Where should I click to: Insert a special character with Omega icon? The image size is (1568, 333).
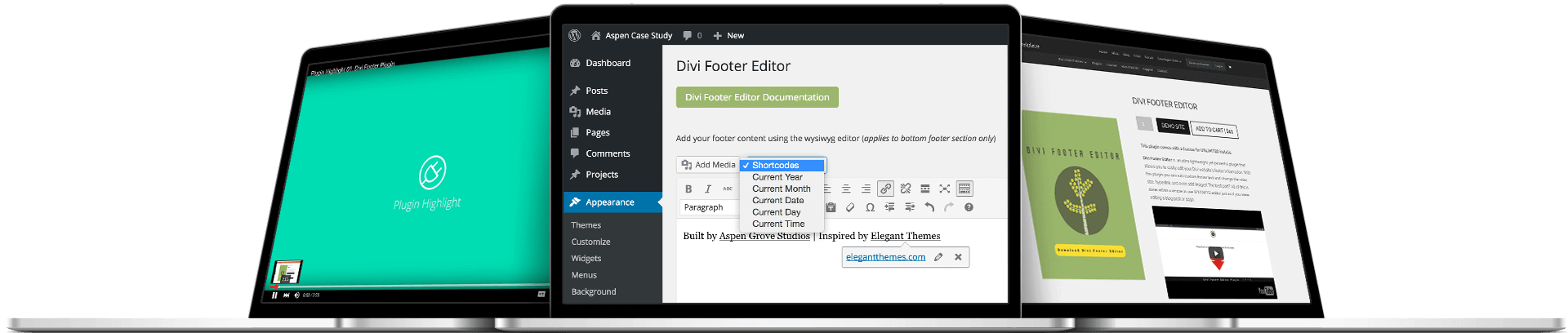click(x=870, y=207)
